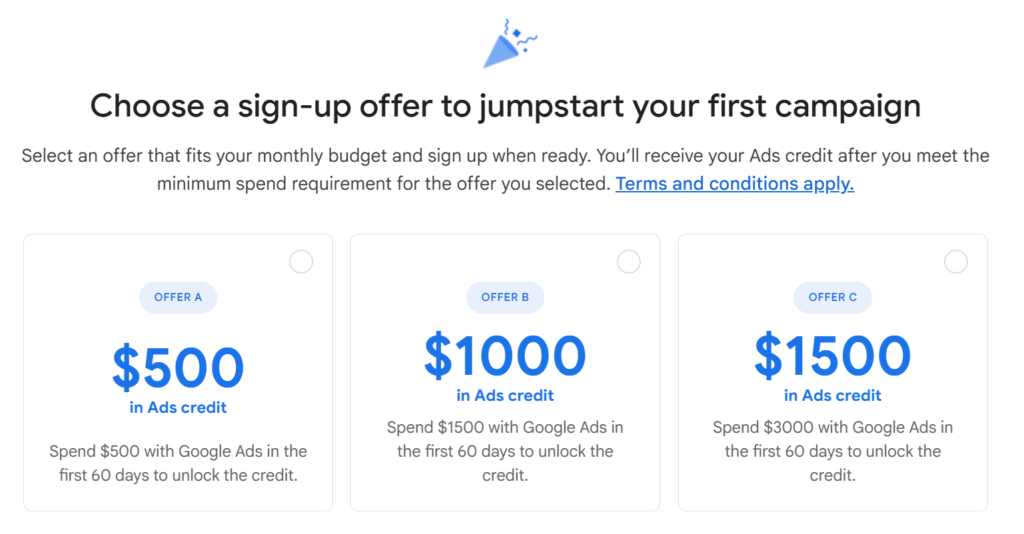This screenshot has width=1024, height=534.
Task: Click the "Select an offer that fits" paragraph
Action: click(x=505, y=156)
